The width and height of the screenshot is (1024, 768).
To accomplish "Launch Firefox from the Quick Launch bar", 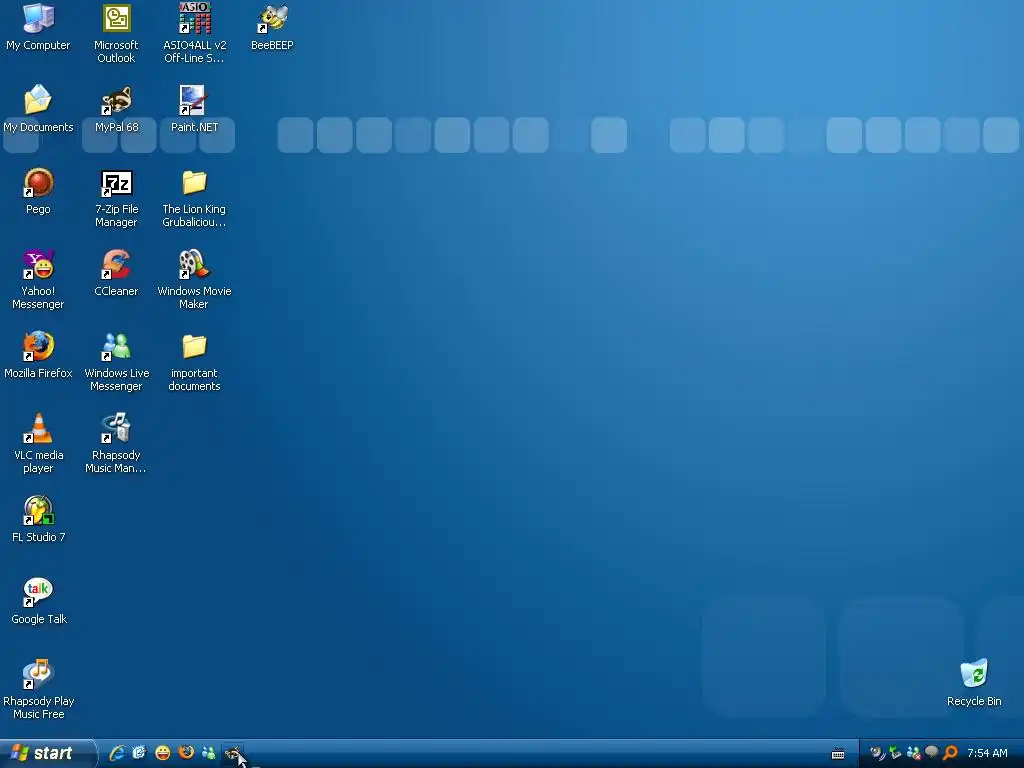I will coord(186,753).
